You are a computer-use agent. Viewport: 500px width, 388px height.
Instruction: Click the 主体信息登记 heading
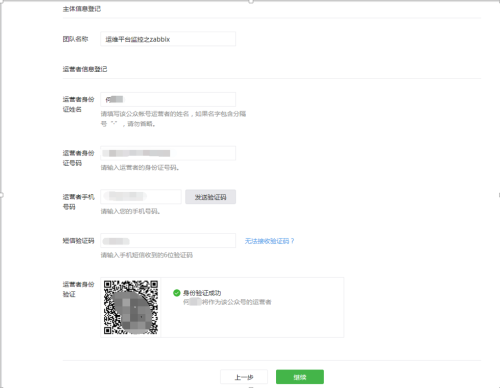[x=82, y=9]
